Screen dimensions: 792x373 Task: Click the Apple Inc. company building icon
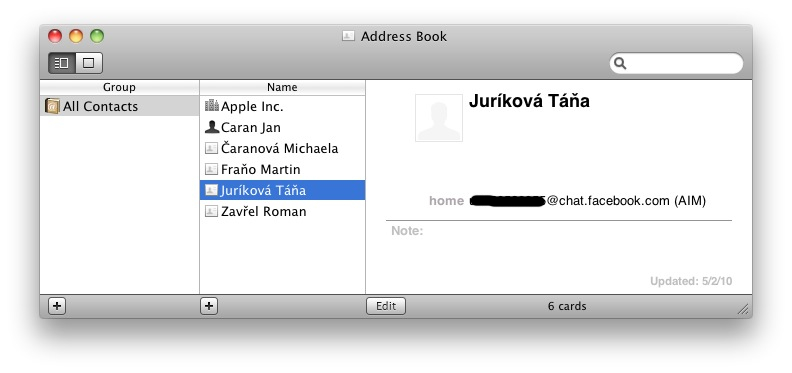click(212, 106)
